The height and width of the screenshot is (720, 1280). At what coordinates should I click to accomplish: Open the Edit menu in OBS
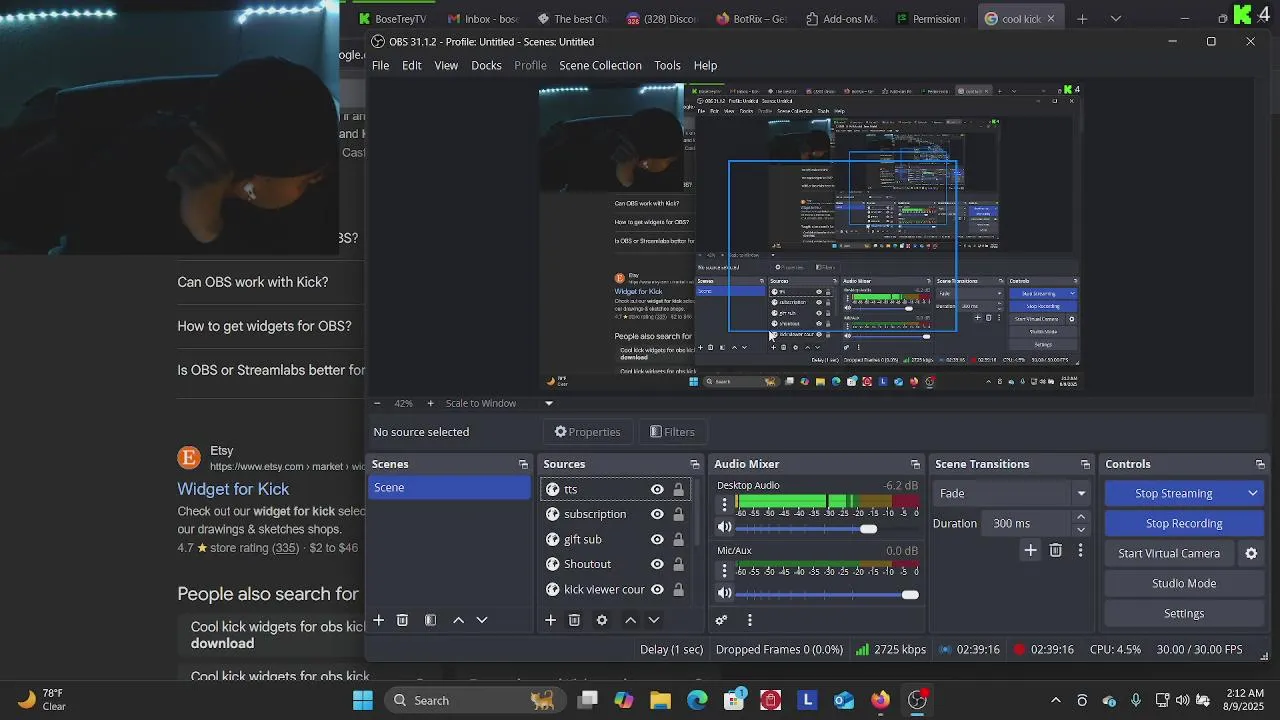(x=412, y=65)
